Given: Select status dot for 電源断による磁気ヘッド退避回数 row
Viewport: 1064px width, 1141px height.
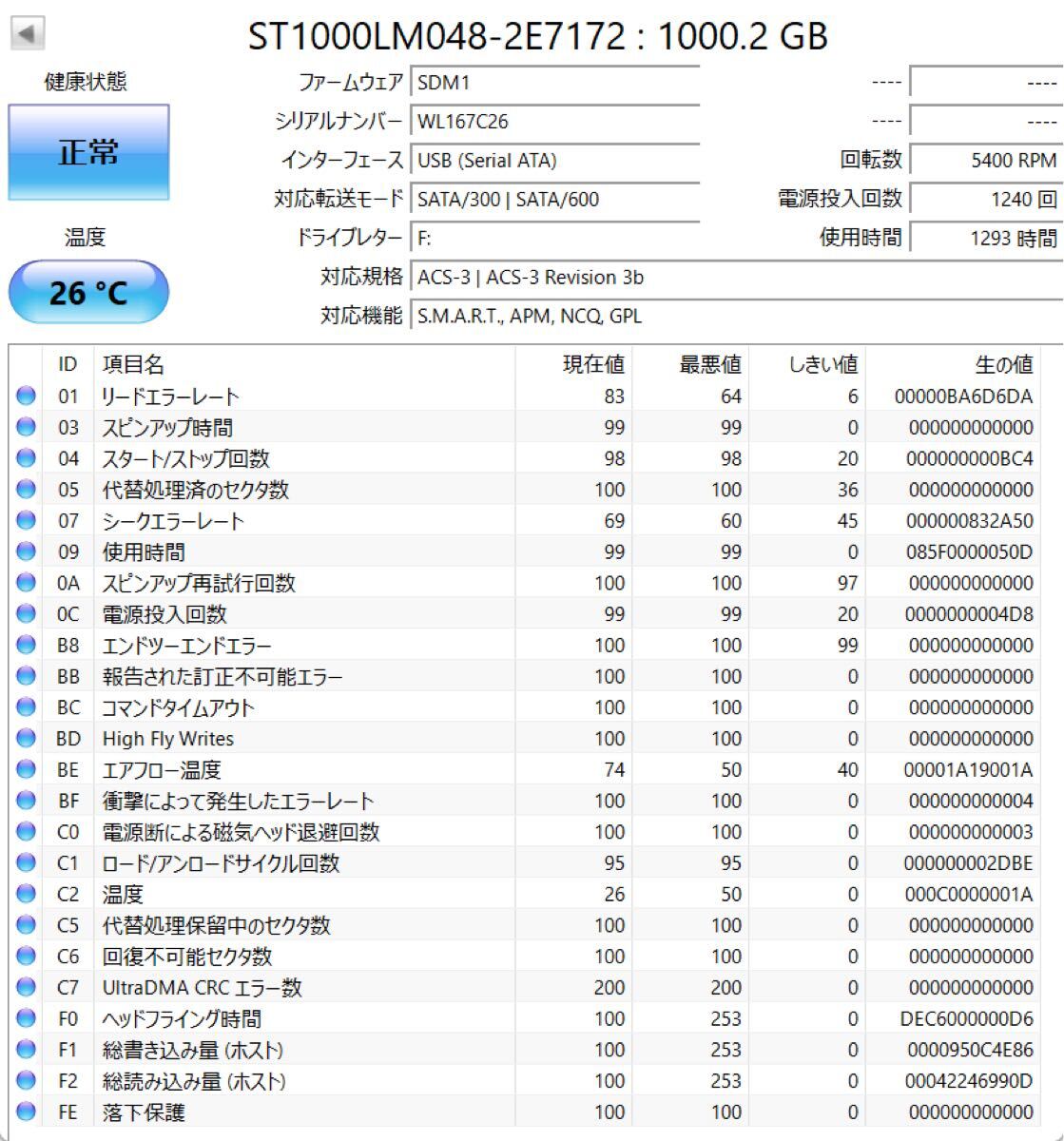Looking at the screenshot, I should pos(26,831).
